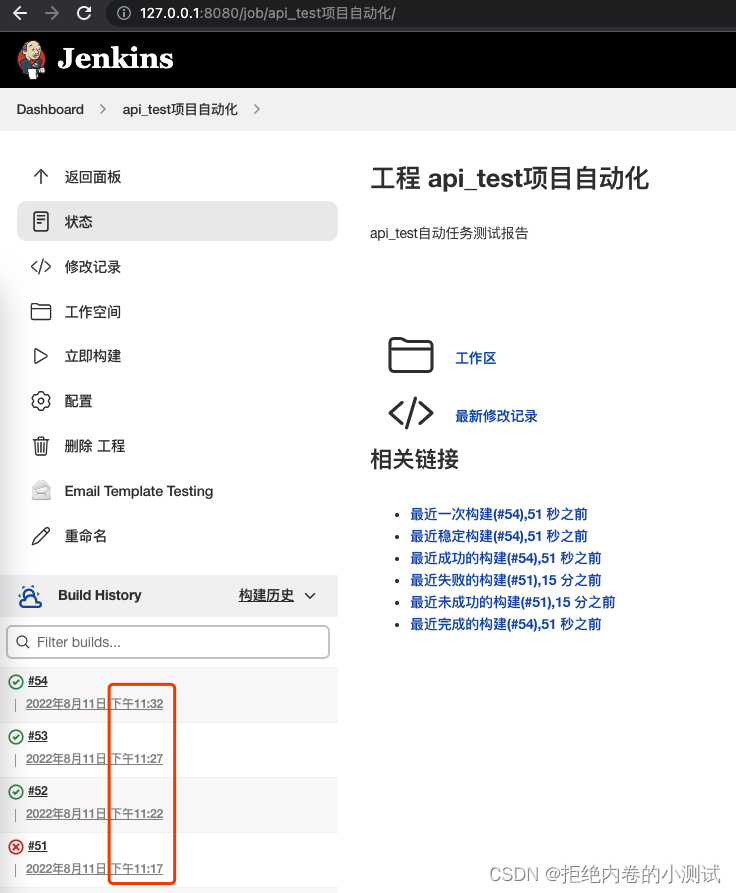The height and width of the screenshot is (893, 736).
Task: Open 最近失败的构建(#51) link
Action: click(x=506, y=580)
